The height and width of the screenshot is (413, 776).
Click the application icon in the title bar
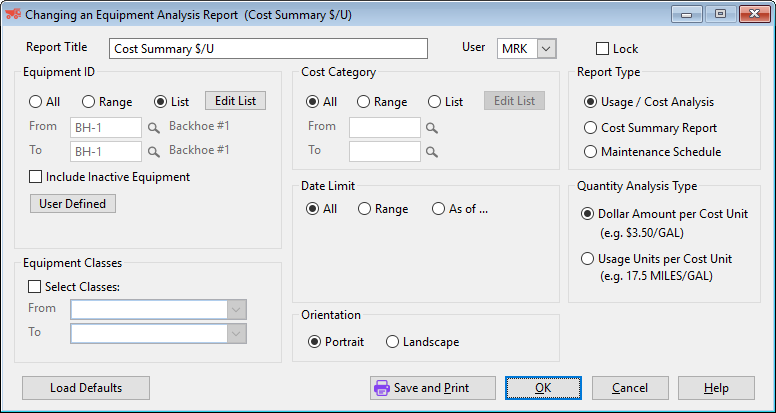[x=13, y=15]
